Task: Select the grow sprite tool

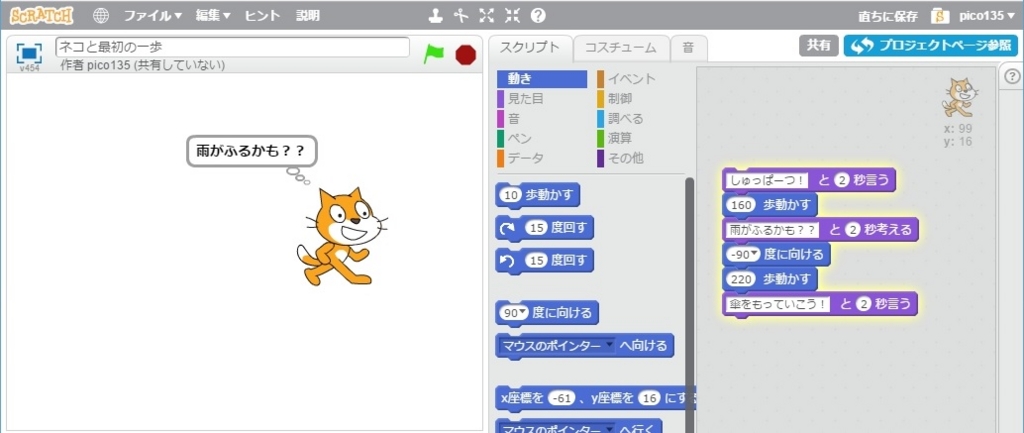Action: coord(487,16)
